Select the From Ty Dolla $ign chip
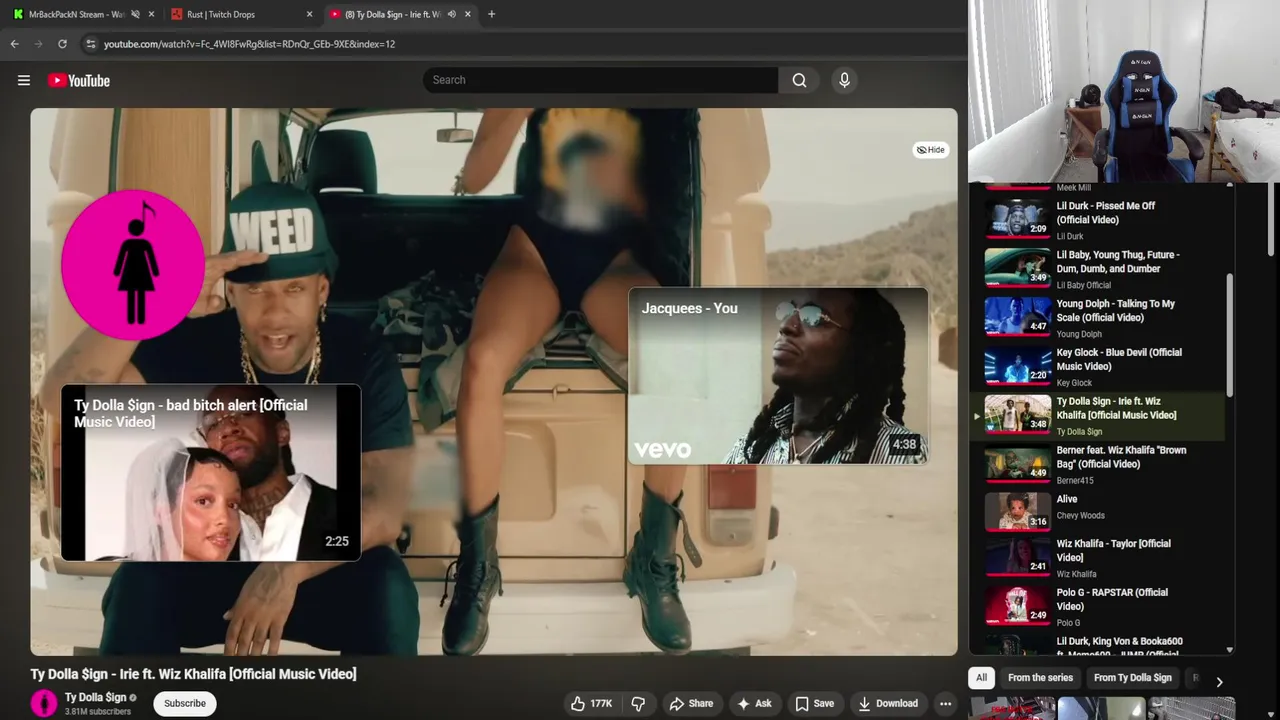Image resolution: width=1280 pixels, height=720 pixels. (1132, 678)
